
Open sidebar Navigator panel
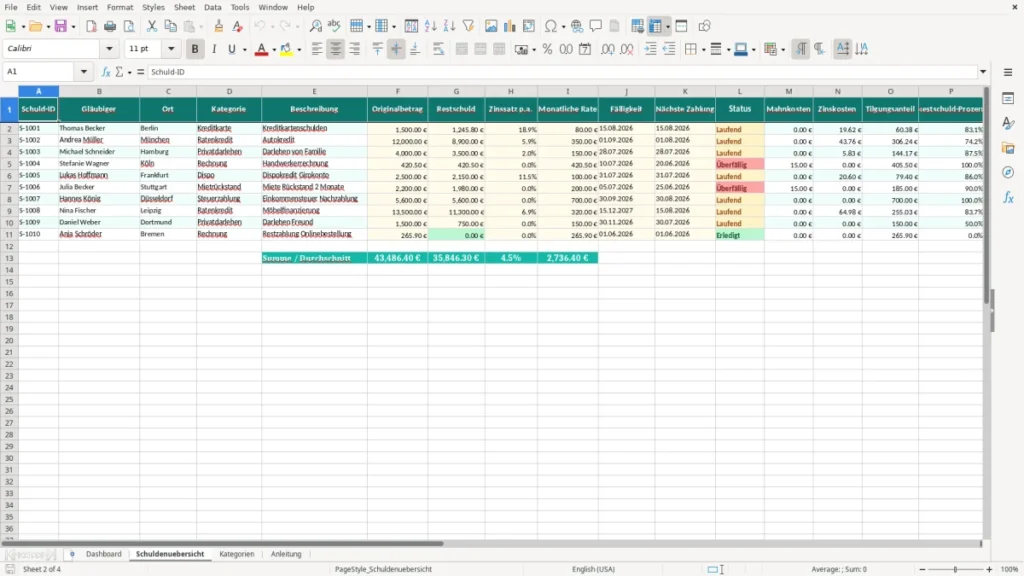[x=1008, y=173]
